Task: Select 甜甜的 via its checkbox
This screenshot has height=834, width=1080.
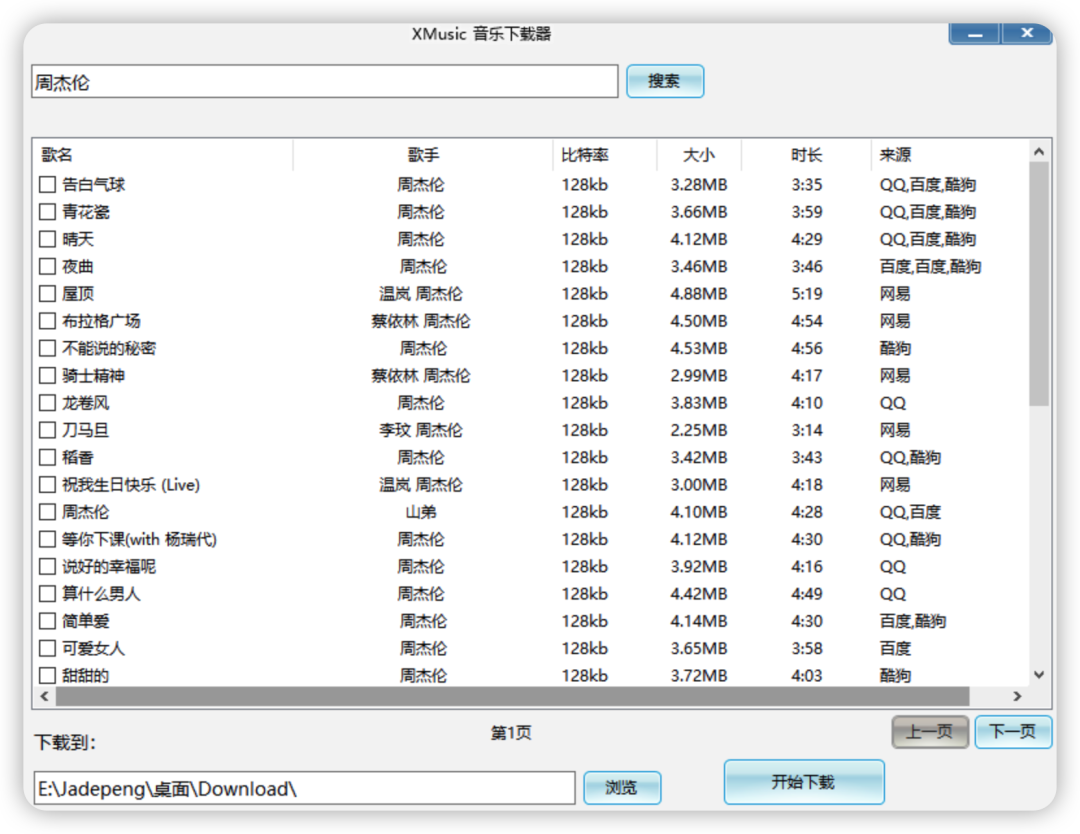Action: (46, 675)
